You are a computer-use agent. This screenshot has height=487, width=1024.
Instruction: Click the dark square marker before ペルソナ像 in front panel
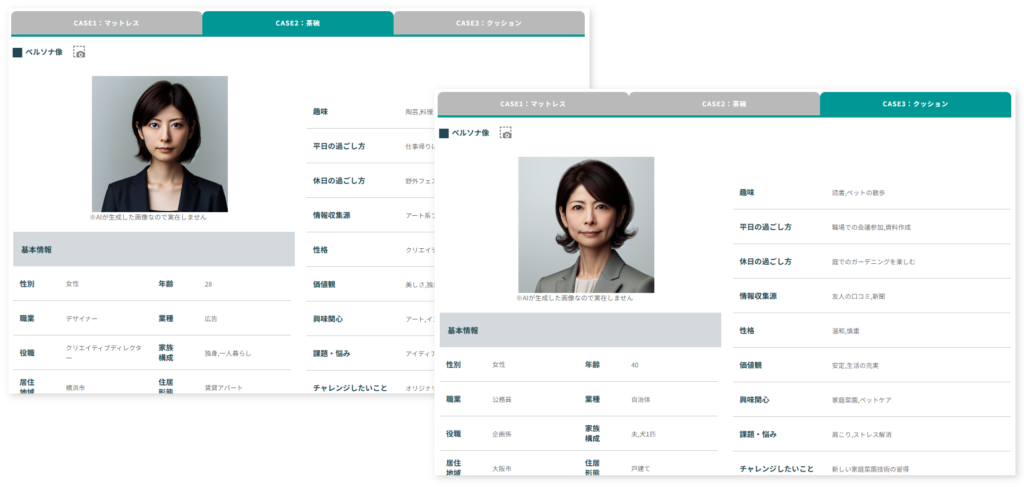pyautogui.click(x=443, y=133)
